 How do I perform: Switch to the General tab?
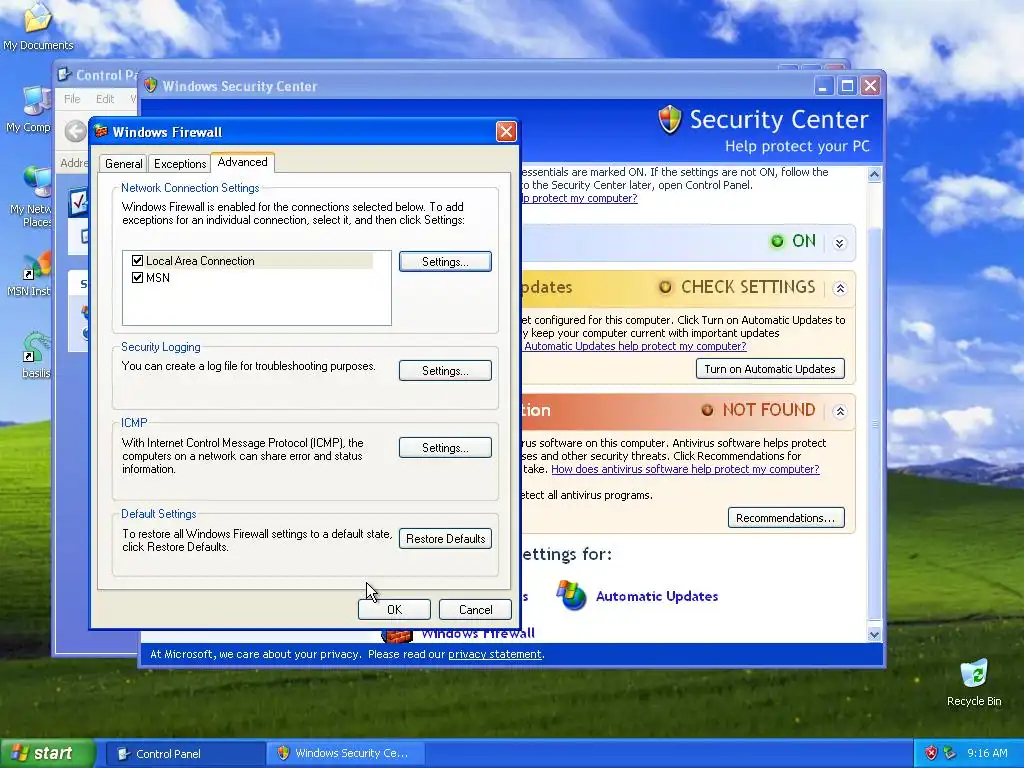123,163
